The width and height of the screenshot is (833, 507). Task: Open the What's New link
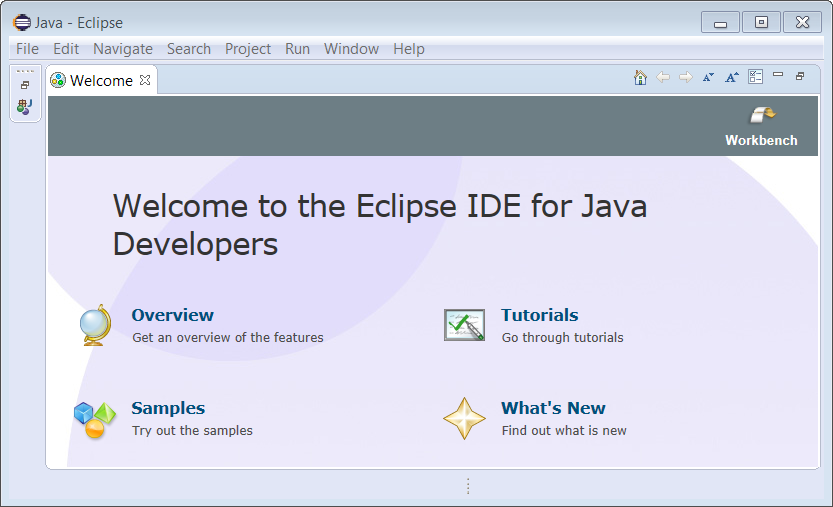(553, 408)
